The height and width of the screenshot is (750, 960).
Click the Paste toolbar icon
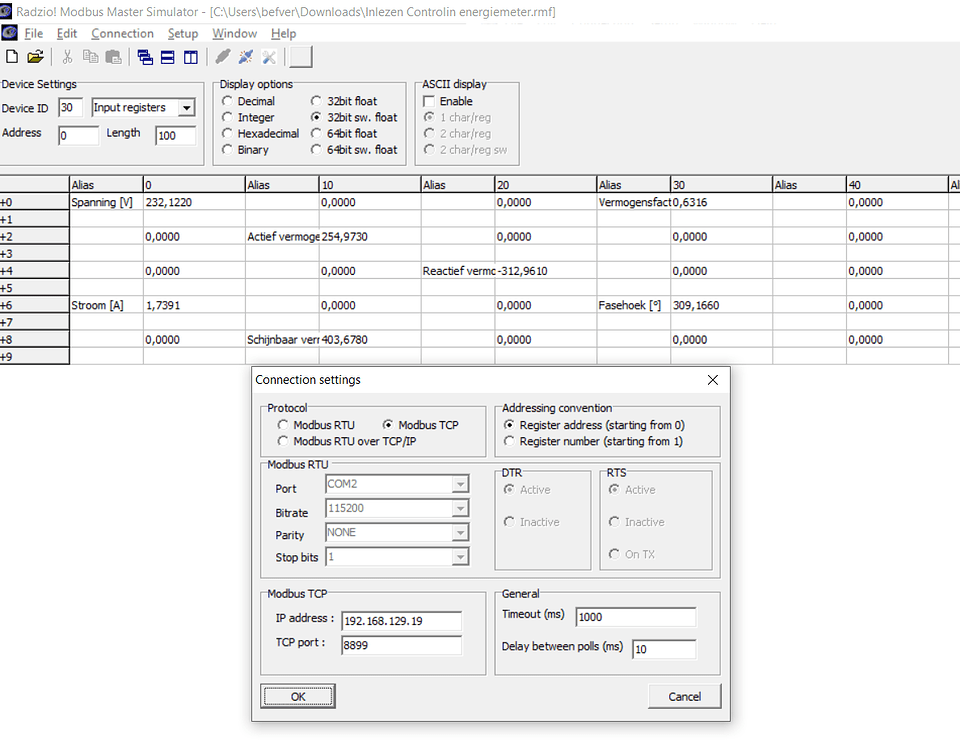pyautogui.click(x=114, y=57)
